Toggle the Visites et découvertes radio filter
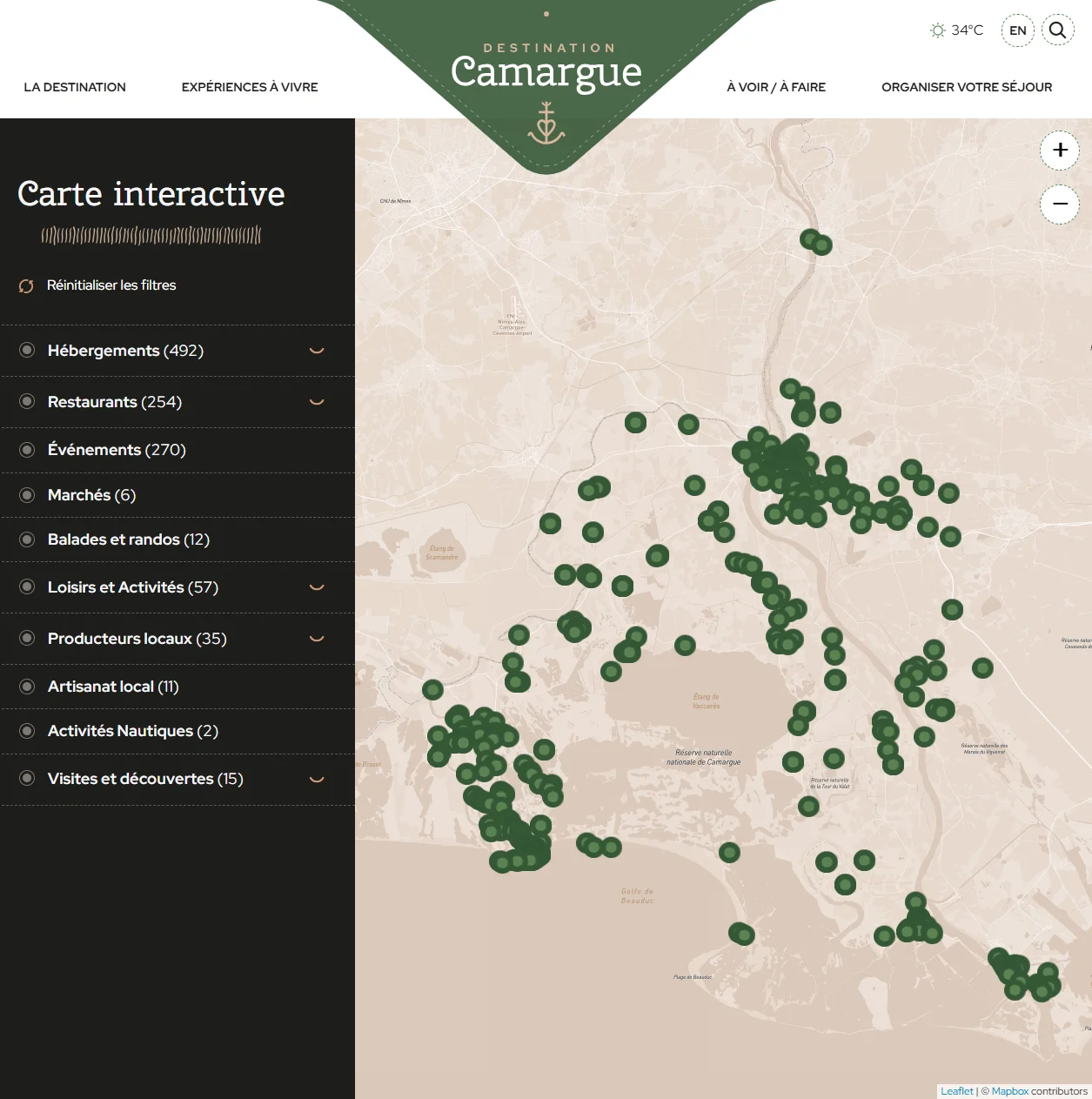Viewport: 1092px width, 1099px height. click(27, 778)
